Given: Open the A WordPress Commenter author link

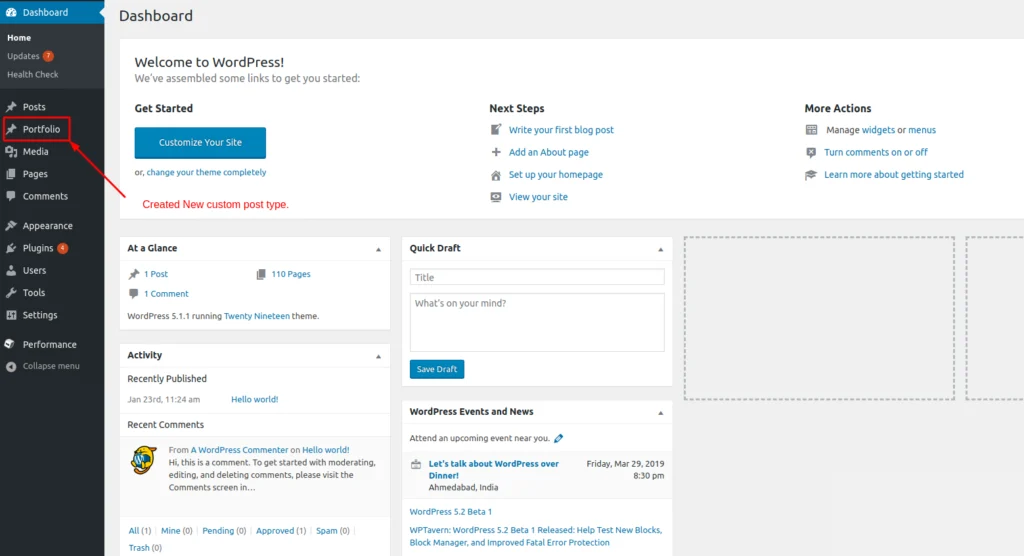Looking at the screenshot, I should 239,450.
